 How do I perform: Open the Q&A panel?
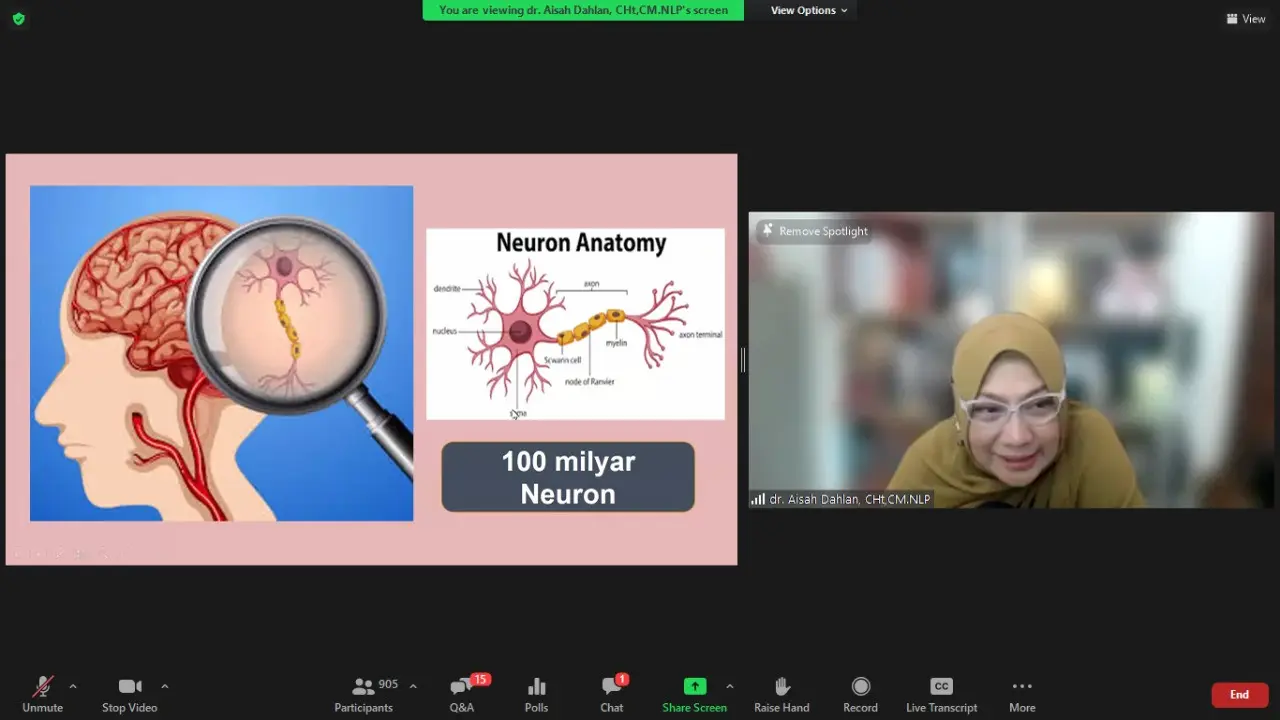[x=462, y=695]
